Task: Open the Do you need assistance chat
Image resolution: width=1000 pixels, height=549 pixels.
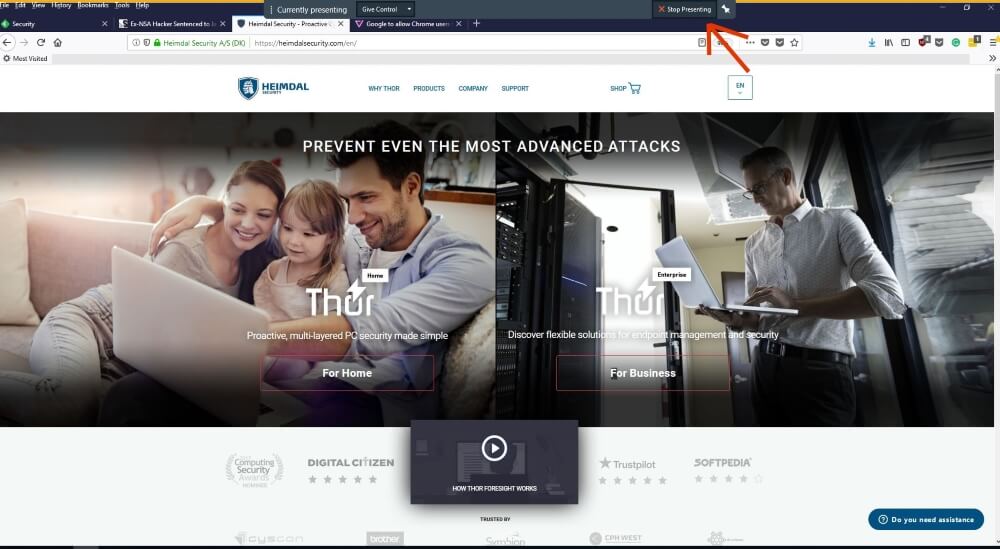Action: click(x=925, y=520)
